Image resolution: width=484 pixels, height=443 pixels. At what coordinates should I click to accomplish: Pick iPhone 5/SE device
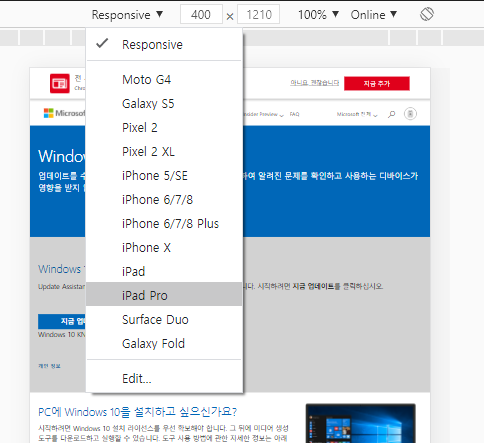(x=164, y=176)
